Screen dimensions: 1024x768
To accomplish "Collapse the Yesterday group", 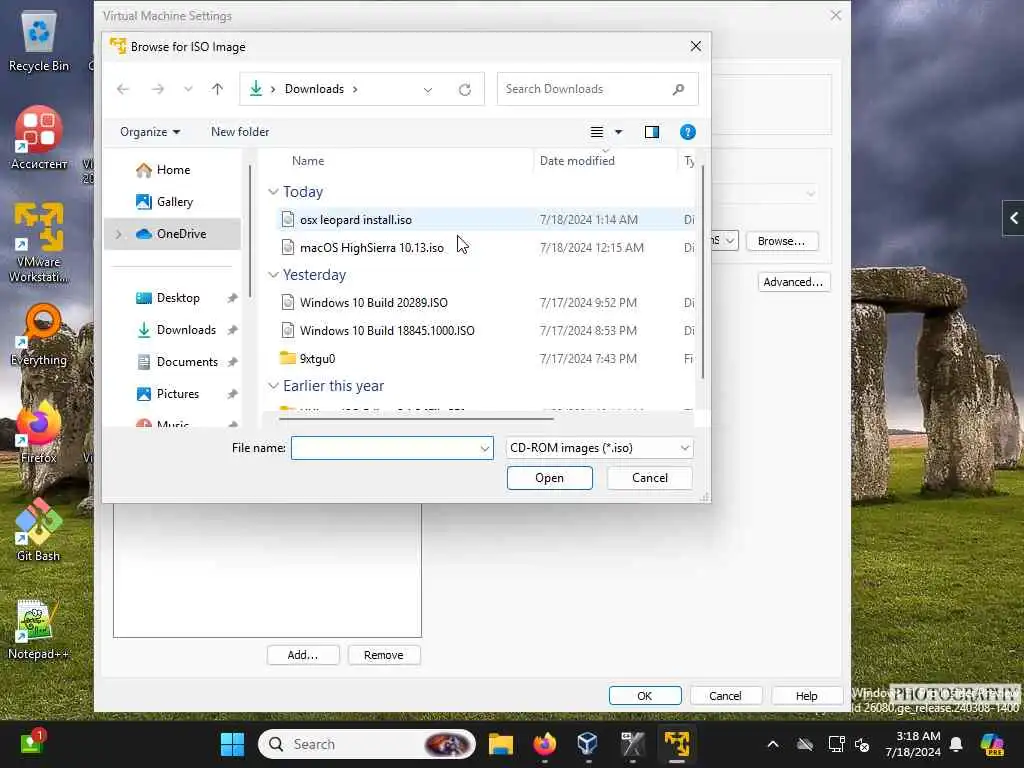I will (273, 274).
